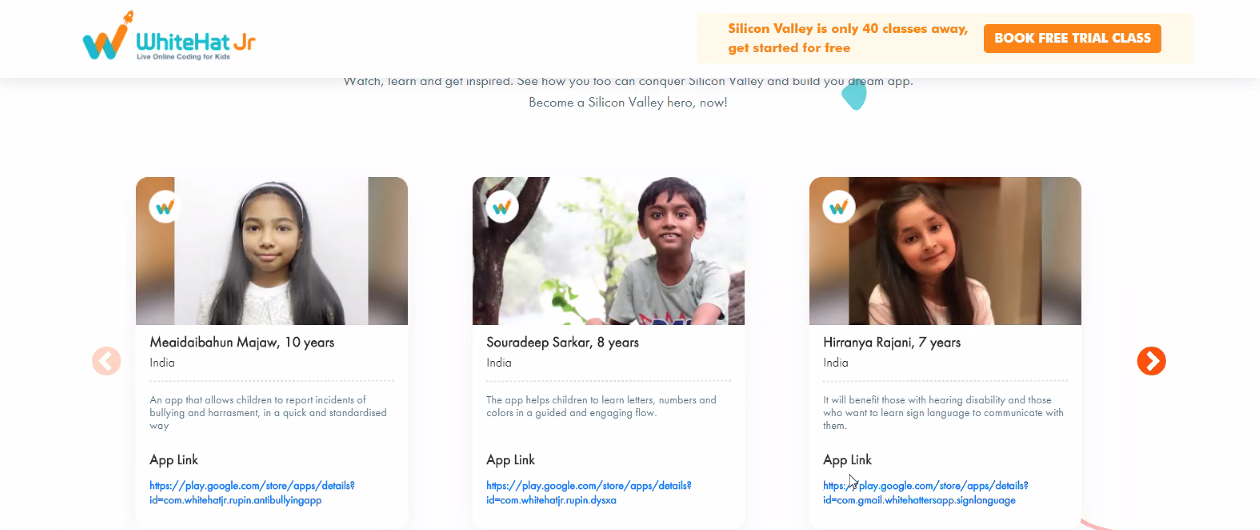
Task: Select the name Hirranya Rajani, 7 years
Action: pyautogui.click(x=892, y=342)
